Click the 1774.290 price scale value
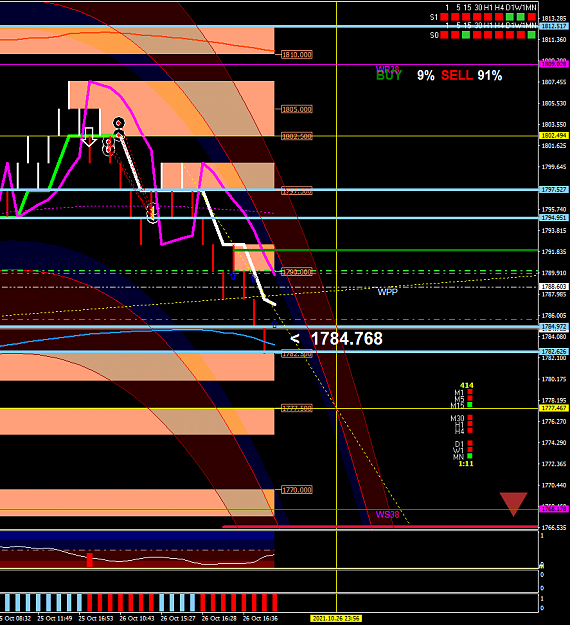Image resolution: width=570 pixels, height=625 pixels. [x=554, y=442]
